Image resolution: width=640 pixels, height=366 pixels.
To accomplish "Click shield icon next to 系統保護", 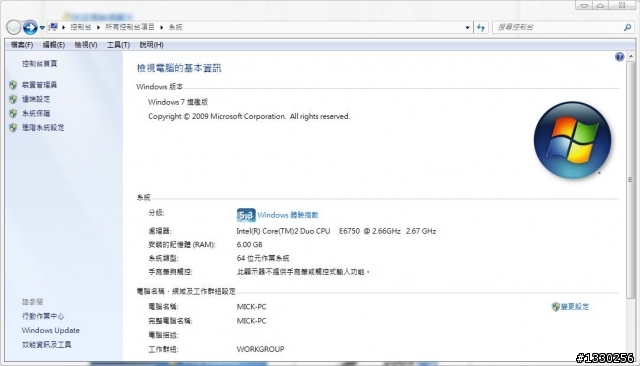I will [x=13, y=113].
